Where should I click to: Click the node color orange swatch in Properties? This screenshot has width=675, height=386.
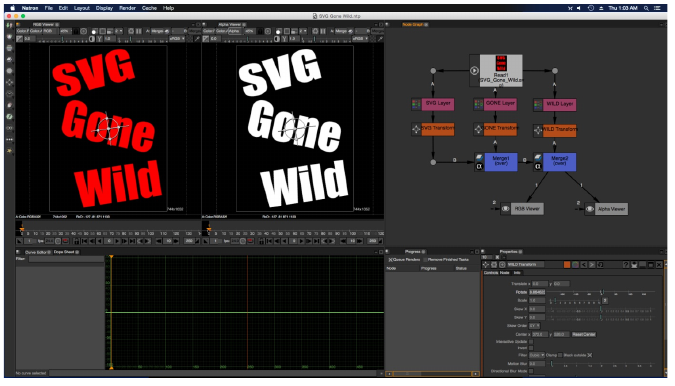[567, 265]
